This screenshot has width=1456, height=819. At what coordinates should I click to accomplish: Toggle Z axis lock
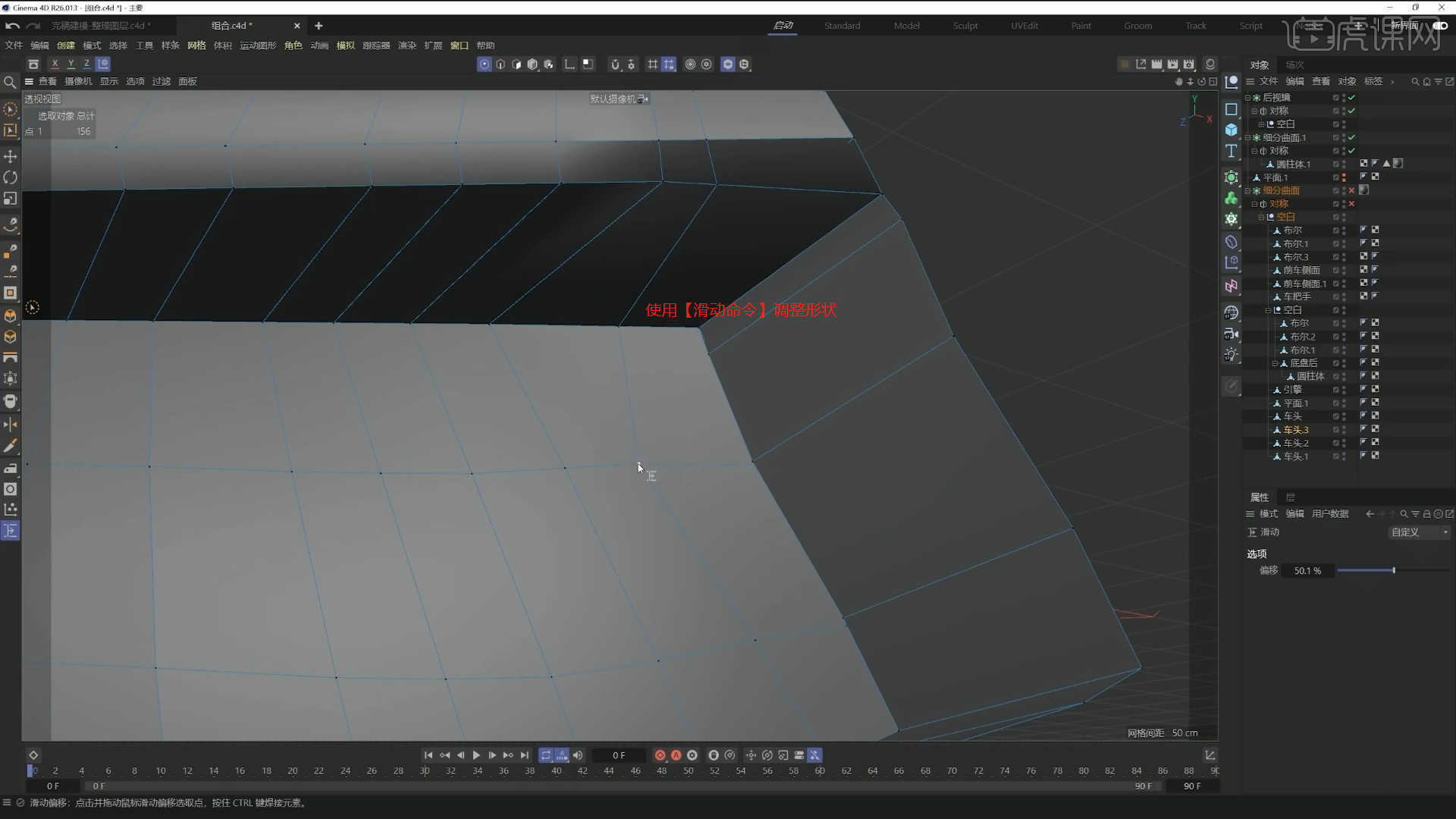click(x=86, y=64)
